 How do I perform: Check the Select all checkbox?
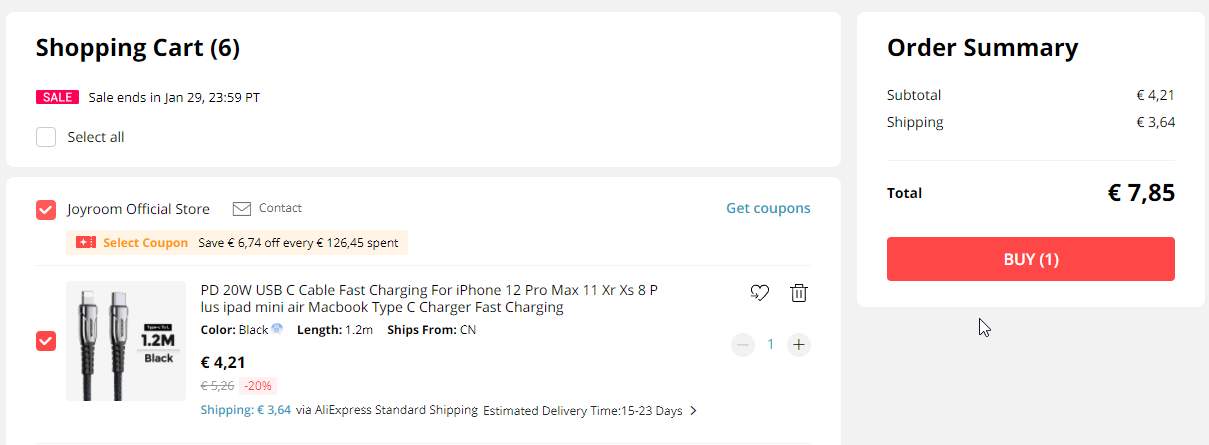tap(46, 137)
